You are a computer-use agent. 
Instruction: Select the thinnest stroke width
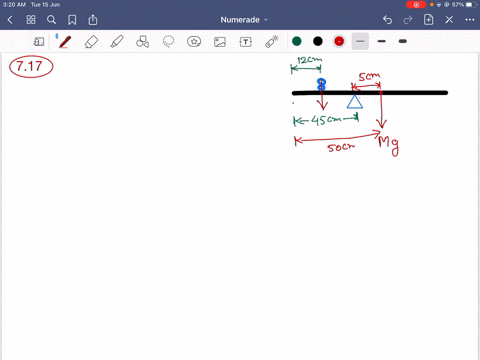coord(360,41)
